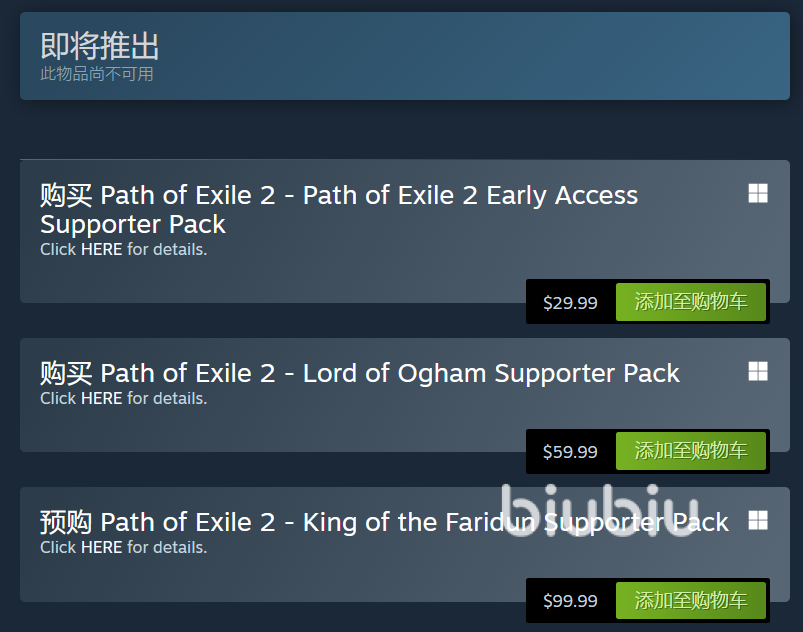Click the $99.99 price label

pos(570,601)
